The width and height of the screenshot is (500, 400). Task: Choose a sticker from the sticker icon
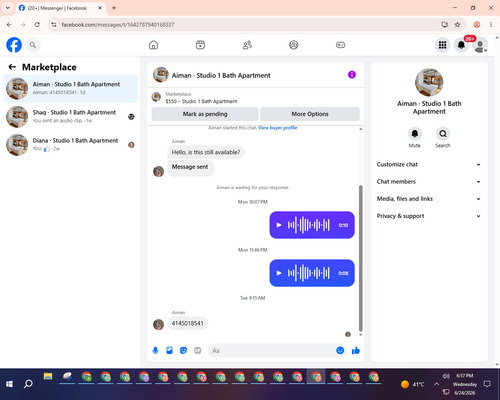click(183, 350)
